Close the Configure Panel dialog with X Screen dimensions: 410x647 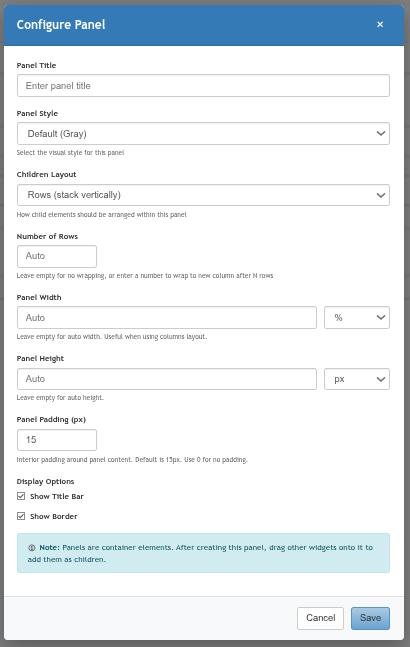click(x=380, y=25)
